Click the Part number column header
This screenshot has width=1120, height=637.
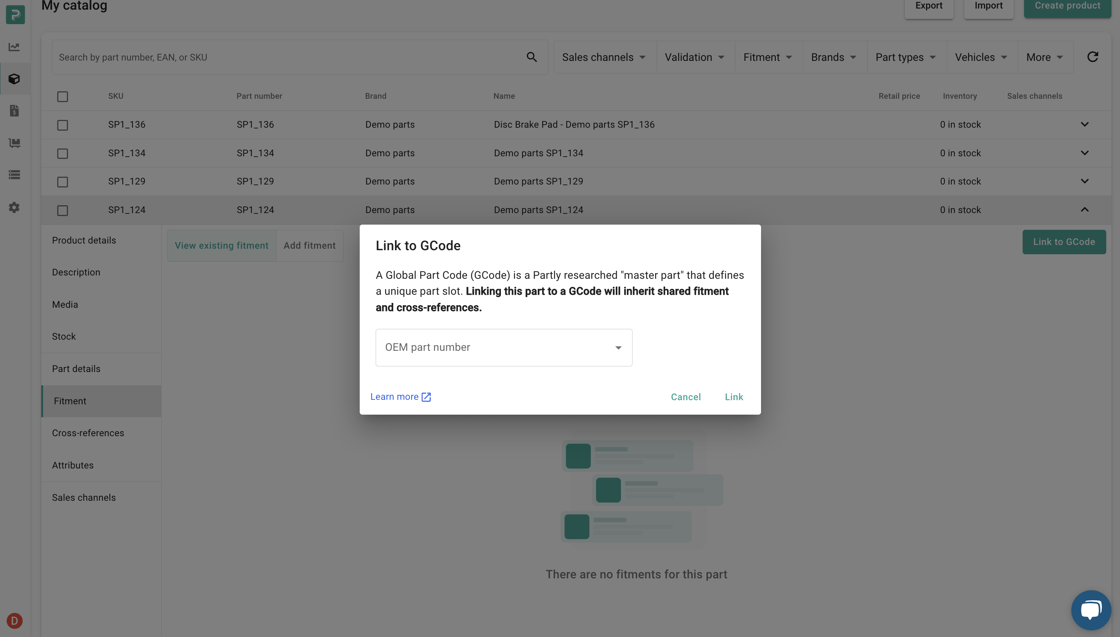pos(259,96)
